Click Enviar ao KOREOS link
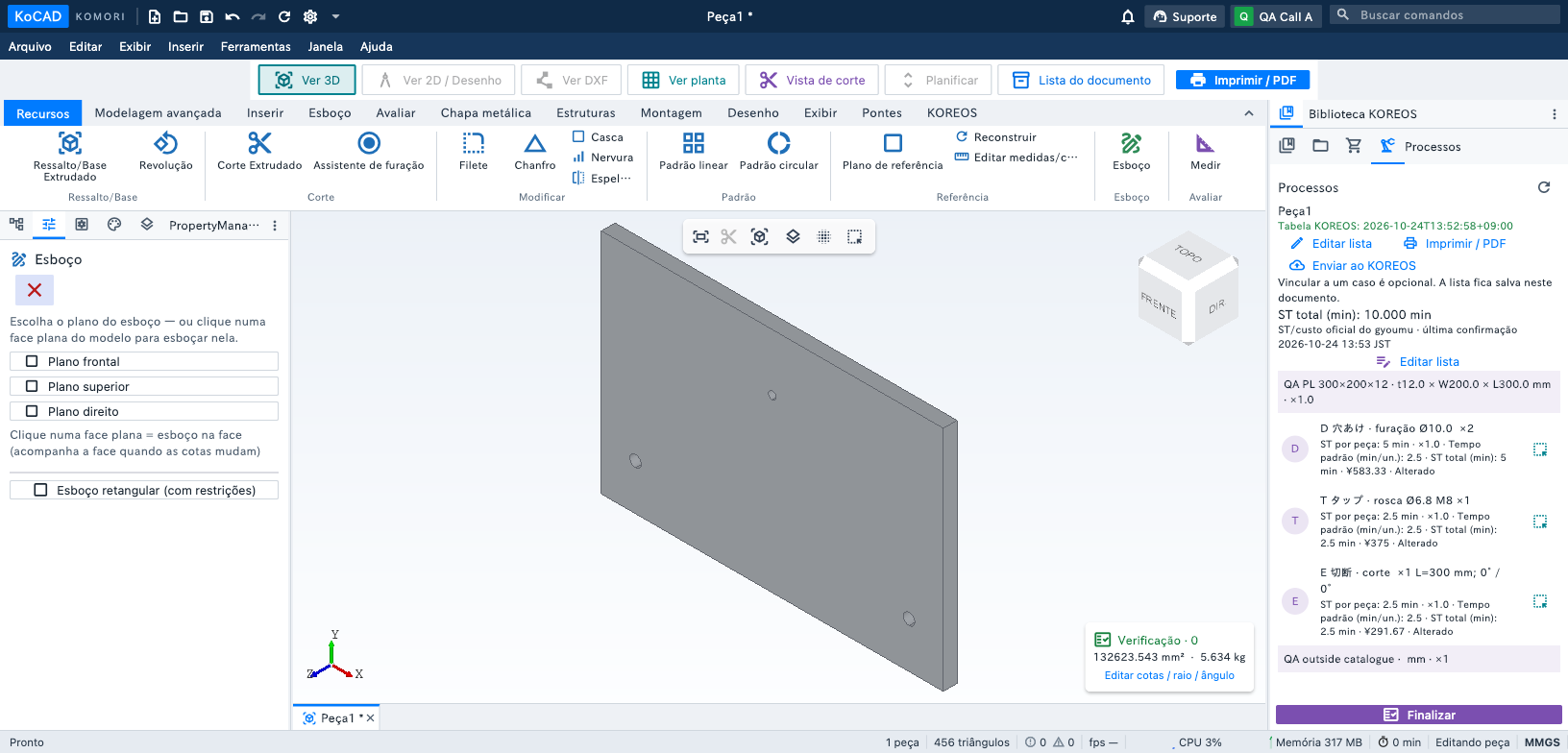 coord(1353,265)
